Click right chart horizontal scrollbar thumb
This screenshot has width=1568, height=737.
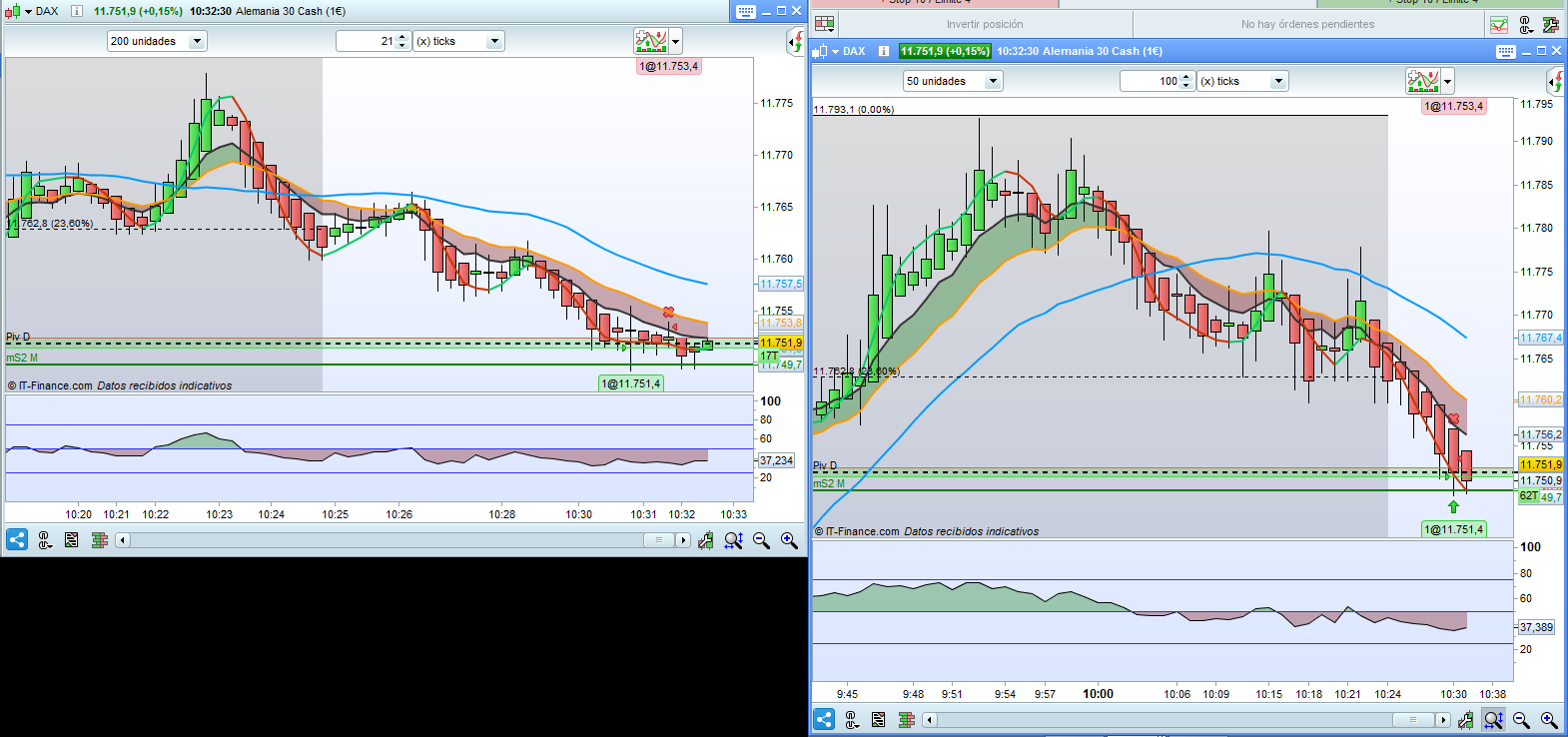(1412, 719)
